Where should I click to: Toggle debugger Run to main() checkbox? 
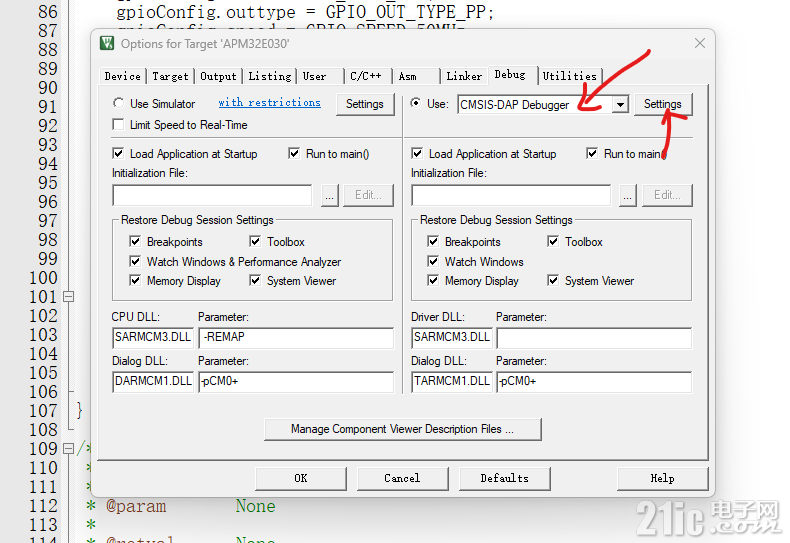pyautogui.click(x=592, y=154)
